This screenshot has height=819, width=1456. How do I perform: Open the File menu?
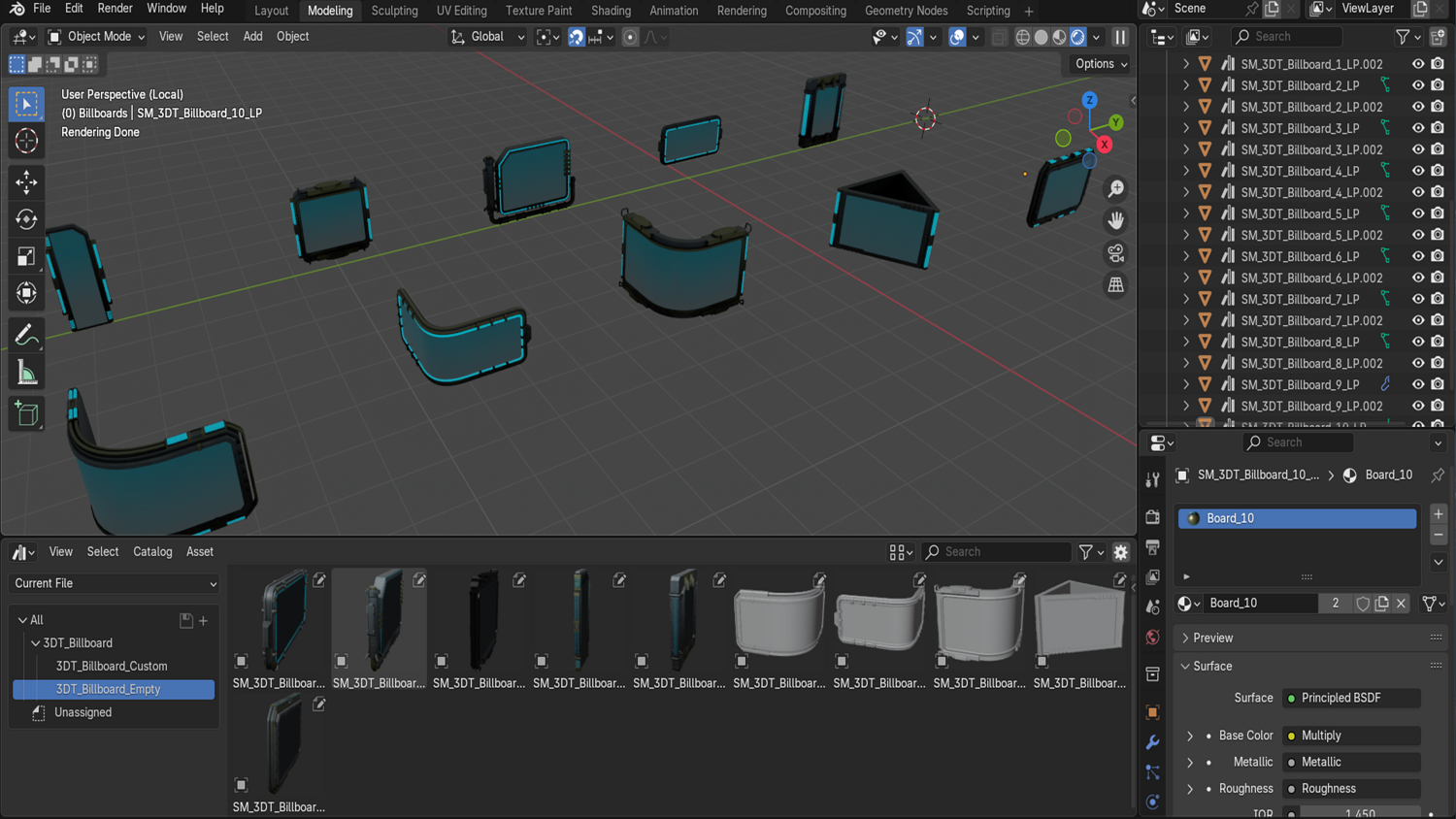pos(42,9)
